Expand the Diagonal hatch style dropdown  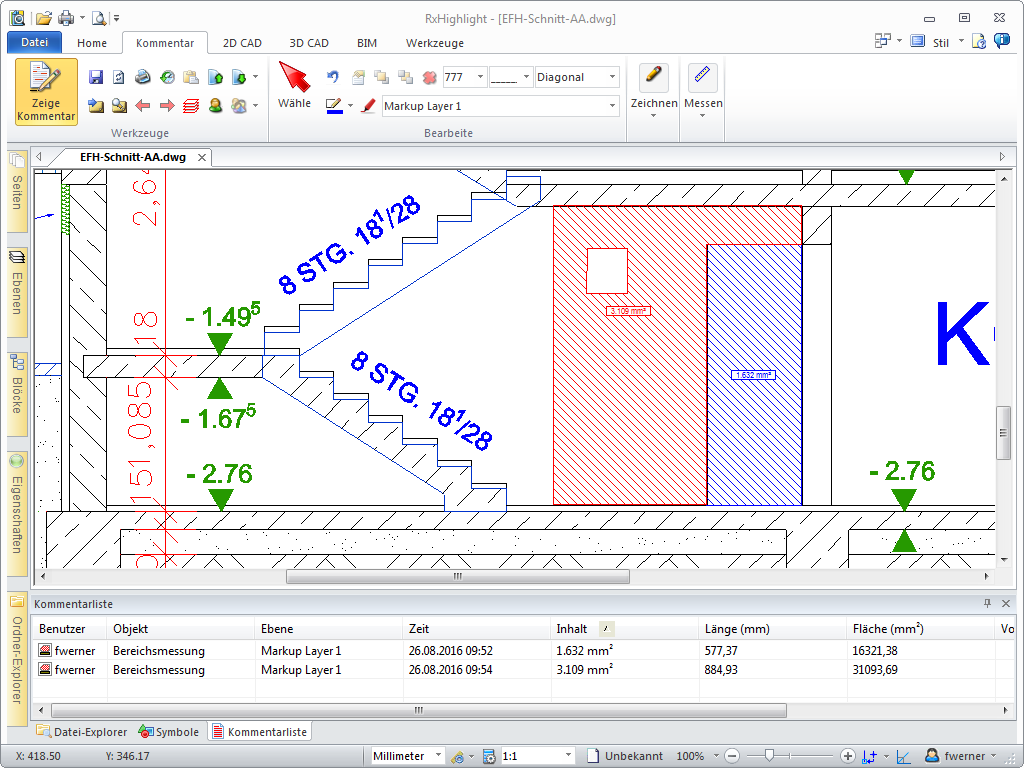tap(613, 77)
